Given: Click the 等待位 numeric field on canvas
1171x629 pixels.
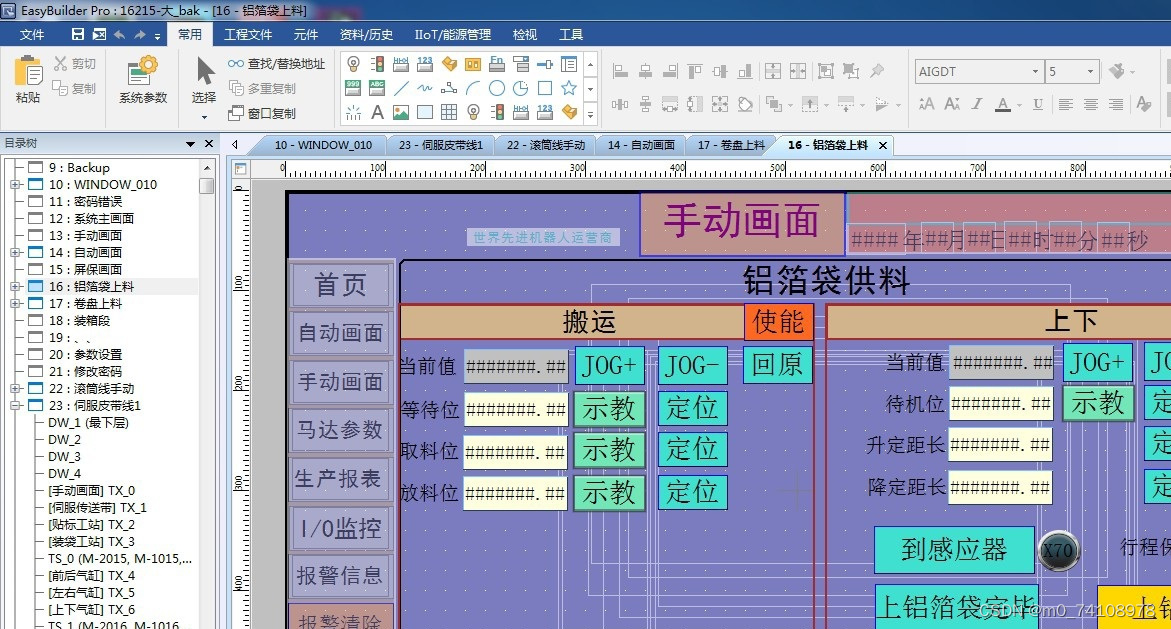Looking at the screenshot, I should pyautogui.click(x=515, y=410).
